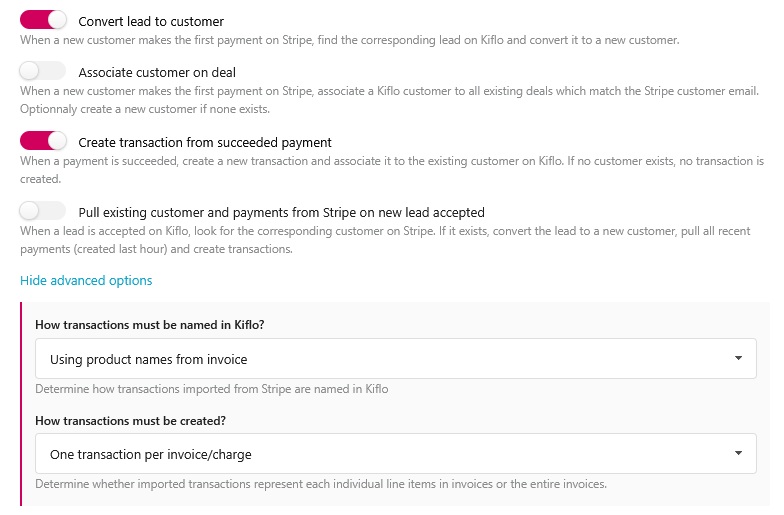Enable Pull existing customer and payments toggle
This screenshot has height=515, width=784.
click(x=43, y=211)
